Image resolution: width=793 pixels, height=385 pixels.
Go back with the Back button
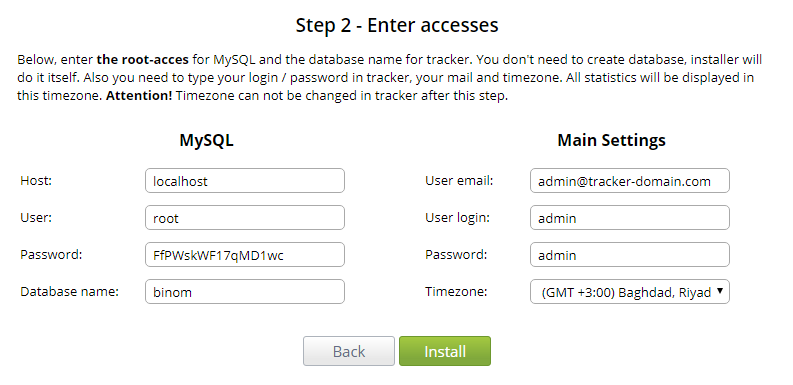click(x=348, y=351)
